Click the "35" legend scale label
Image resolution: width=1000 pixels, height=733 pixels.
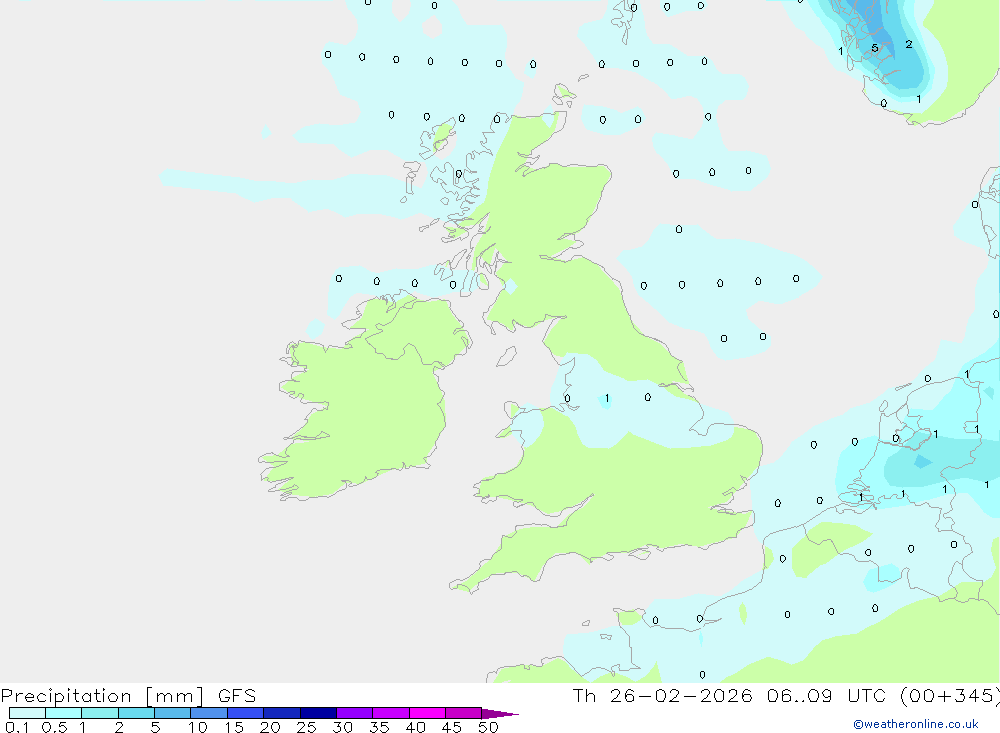pyautogui.click(x=379, y=727)
